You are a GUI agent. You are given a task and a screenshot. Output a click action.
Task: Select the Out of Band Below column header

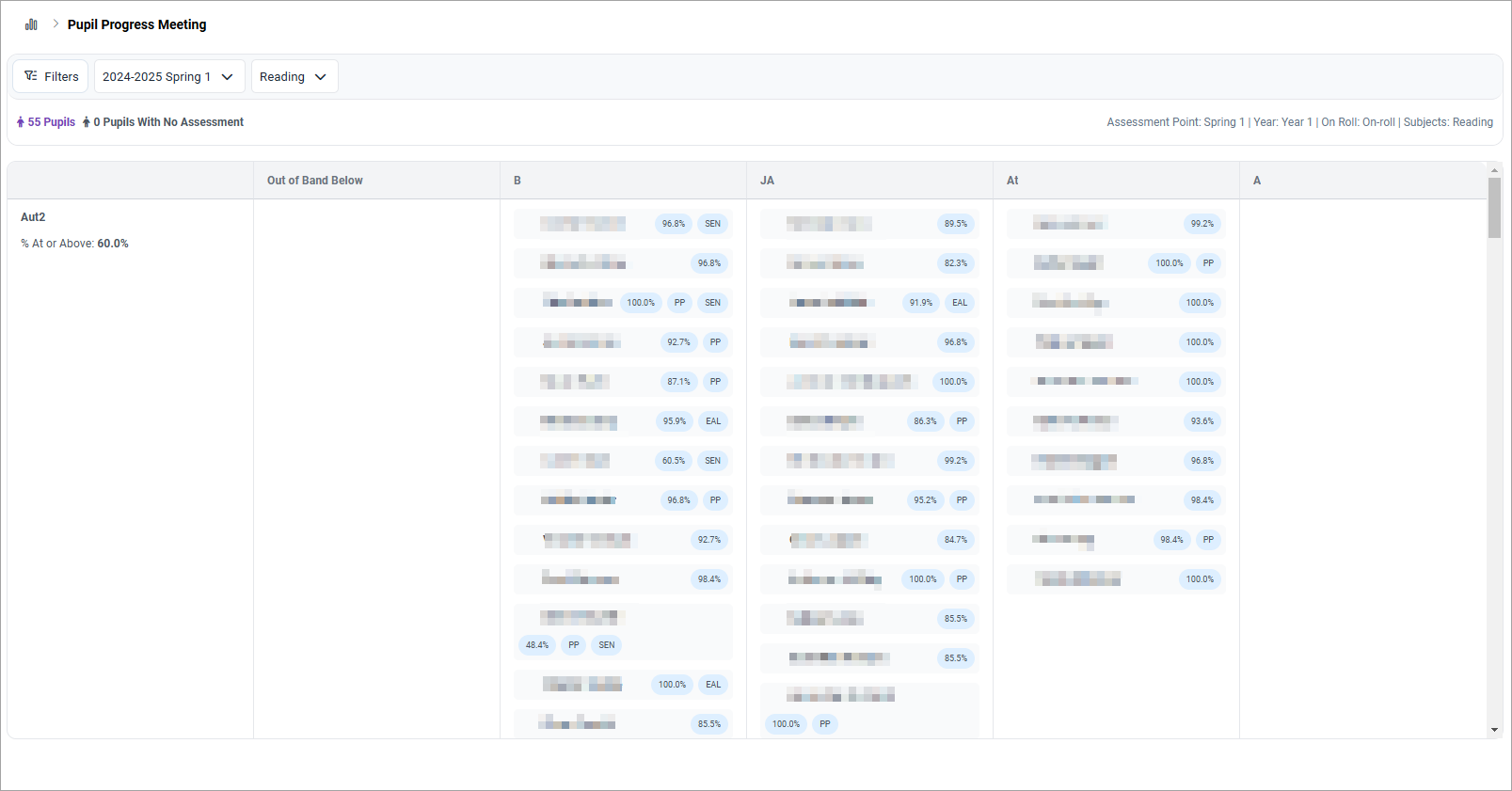coord(315,181)
